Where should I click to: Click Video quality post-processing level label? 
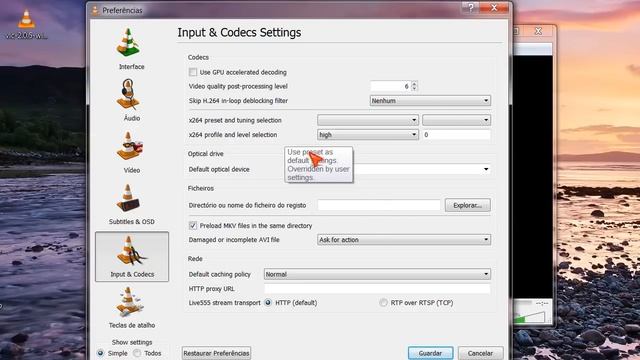tap(238, 87)
